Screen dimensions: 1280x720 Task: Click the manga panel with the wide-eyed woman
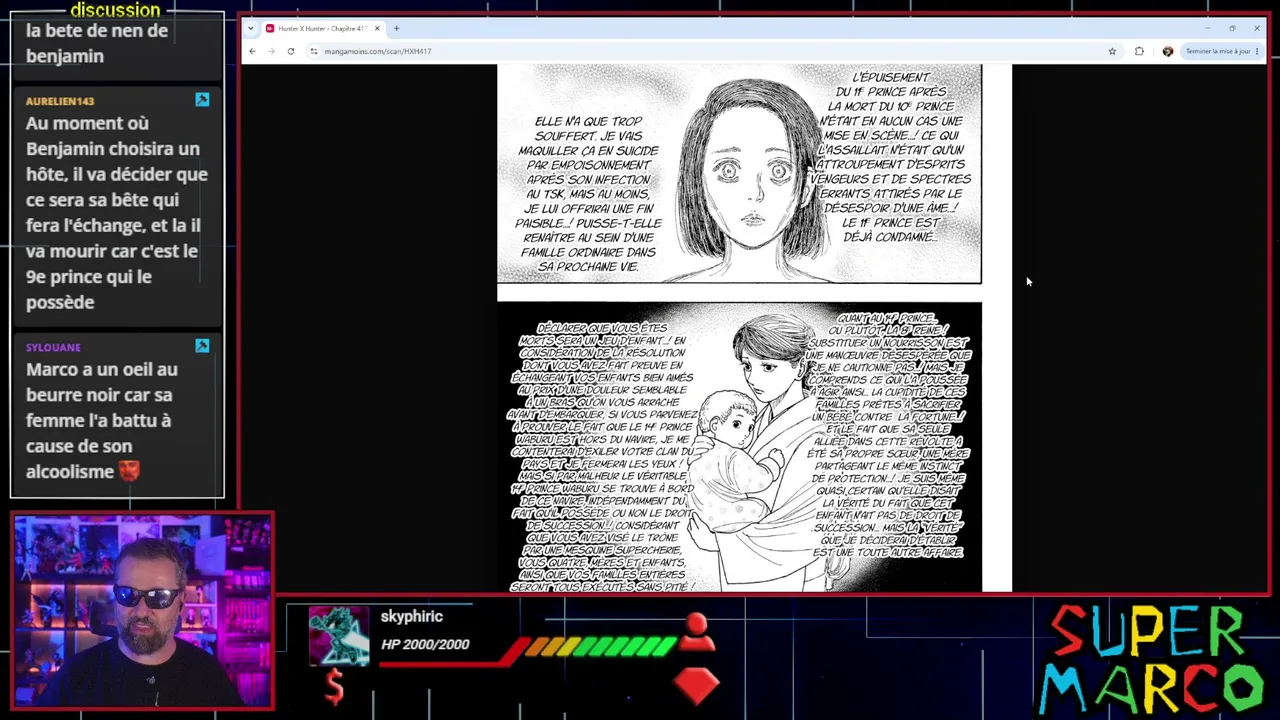(739, 174)
